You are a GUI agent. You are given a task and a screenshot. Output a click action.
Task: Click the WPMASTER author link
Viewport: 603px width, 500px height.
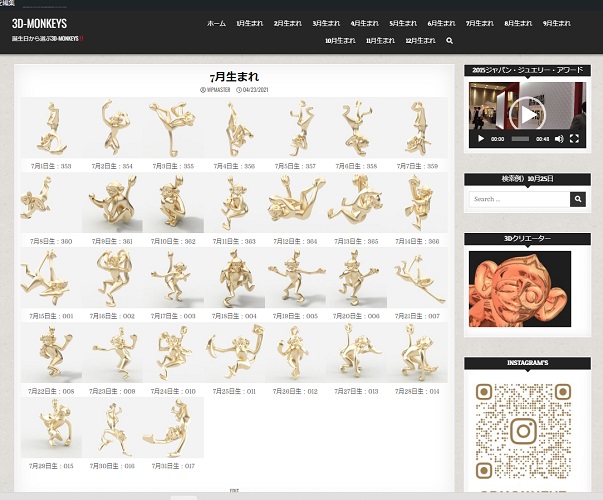point(218,90)
